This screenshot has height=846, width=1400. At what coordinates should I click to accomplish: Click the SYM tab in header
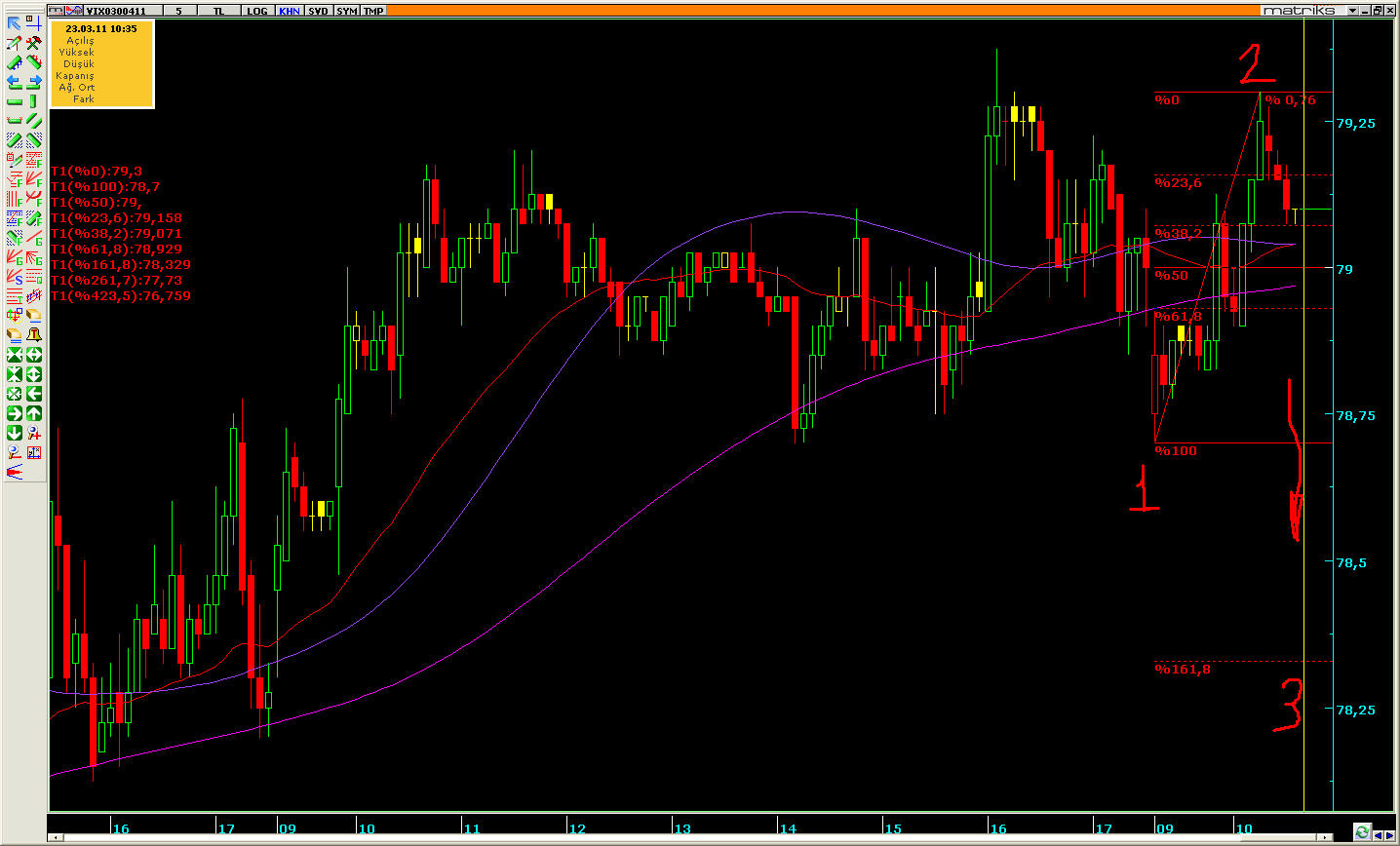pyautogui.click(x=346, y=10)
